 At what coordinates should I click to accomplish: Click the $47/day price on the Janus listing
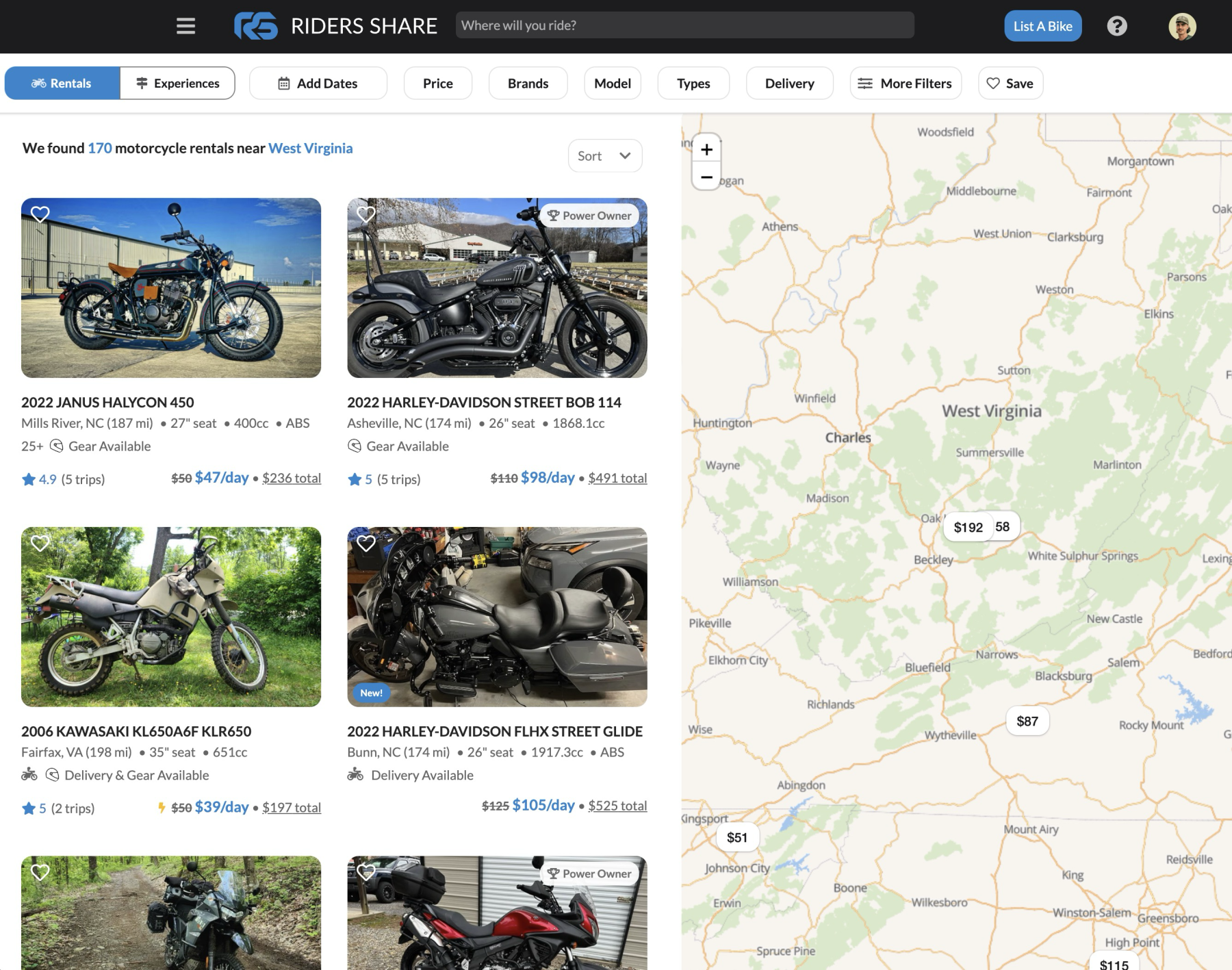click(222, 477)
